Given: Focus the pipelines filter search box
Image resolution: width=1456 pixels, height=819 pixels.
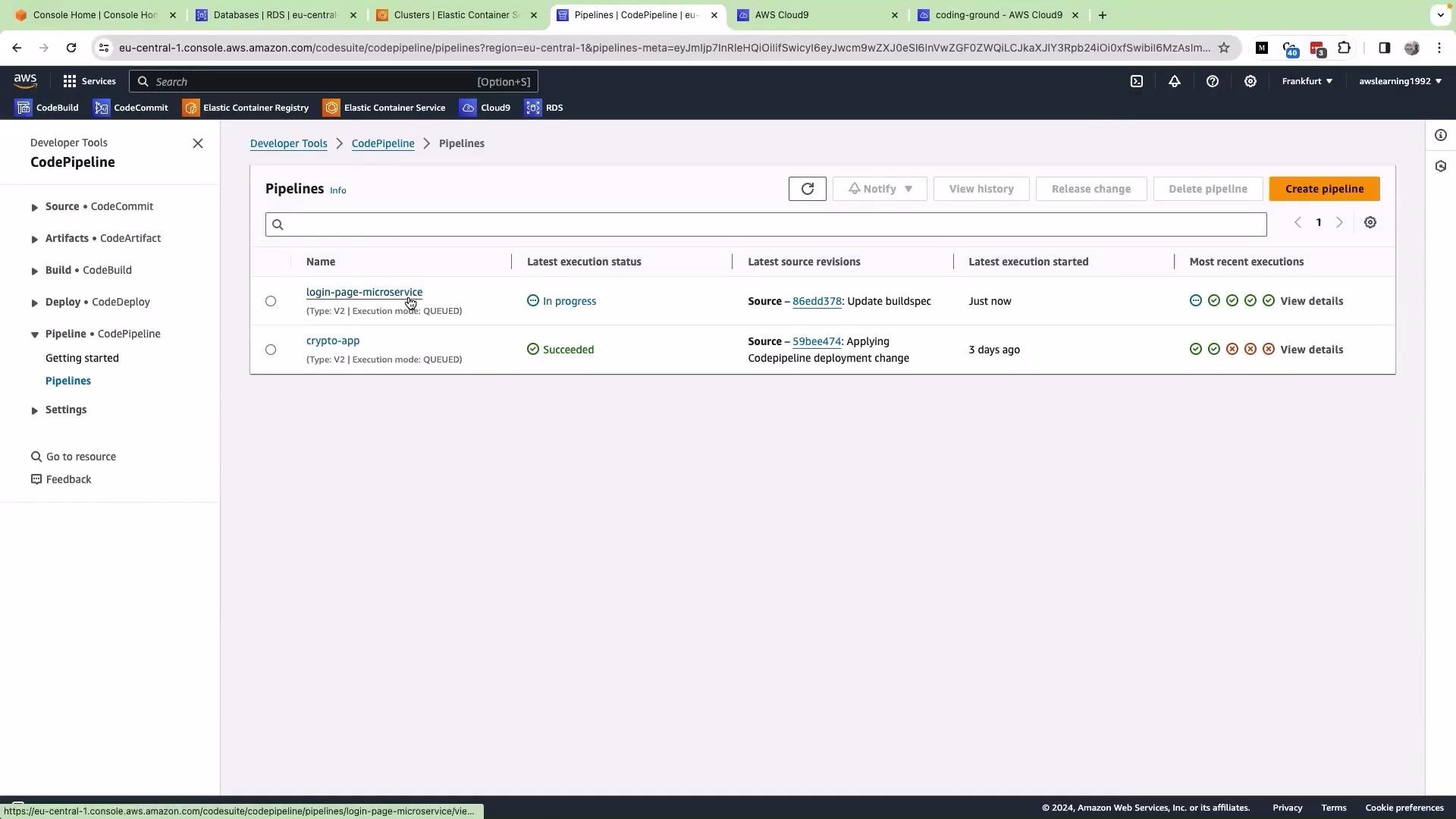Looking at the screenshot, I should click(766, 224).
